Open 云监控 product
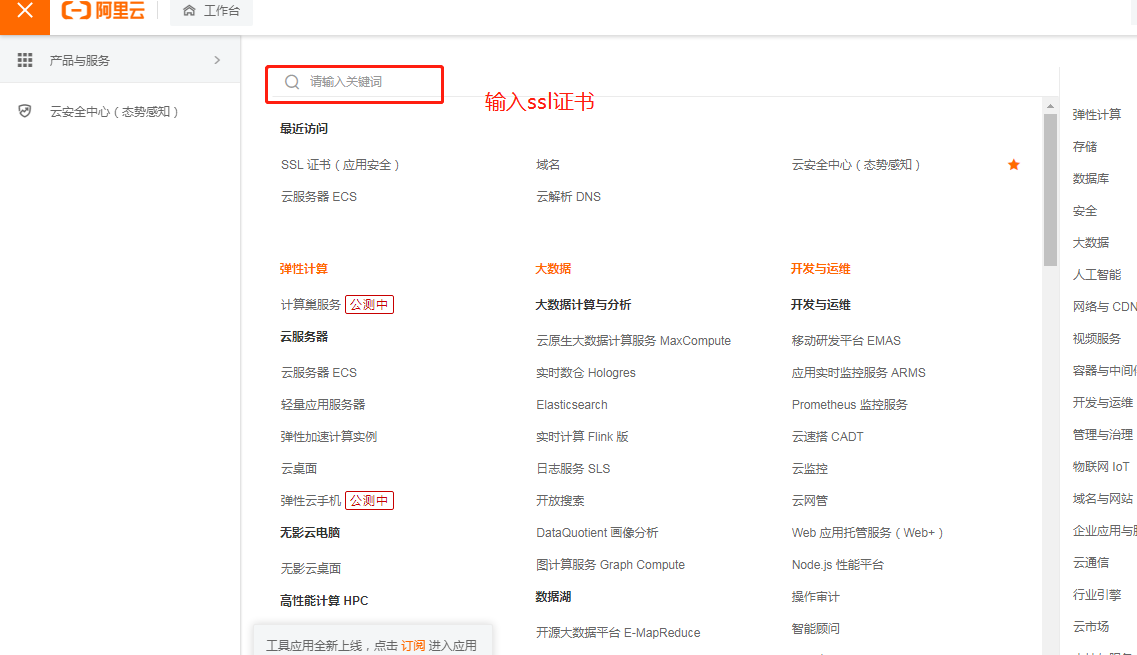Screen dimensions: 1137x655 [x=809, y=469]
